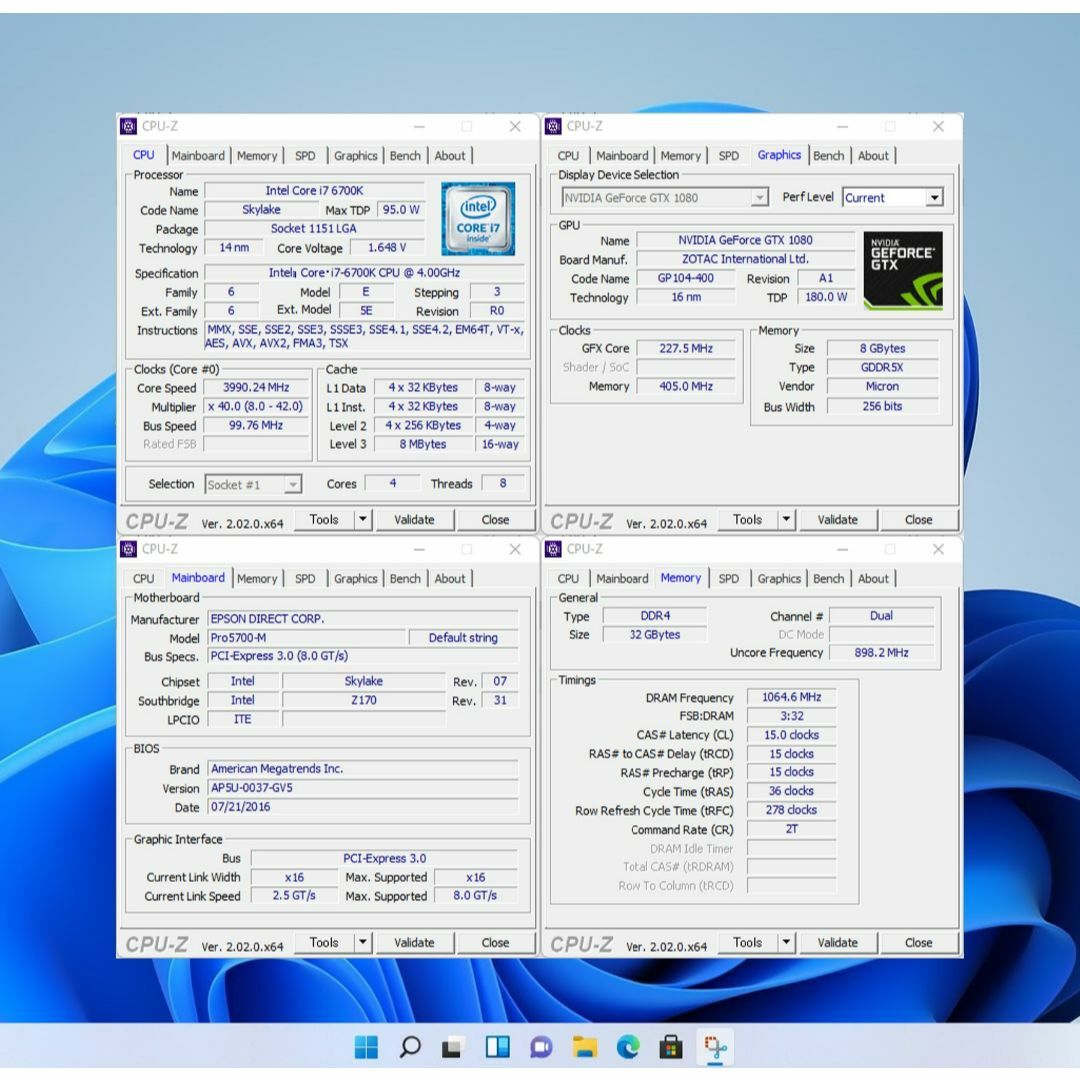This screenshot has height=1080, width=1080.
Task: Open File Explorer from the taskbar
Action: [584, 1047]
